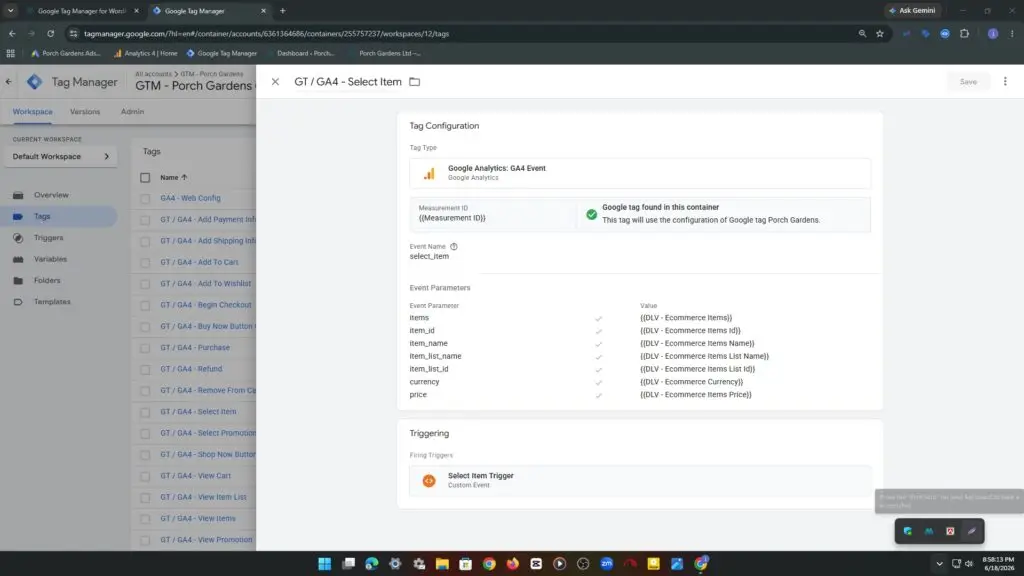
Task: Click the back arrow beside Tag Manager logo
Action: point(8,82)
